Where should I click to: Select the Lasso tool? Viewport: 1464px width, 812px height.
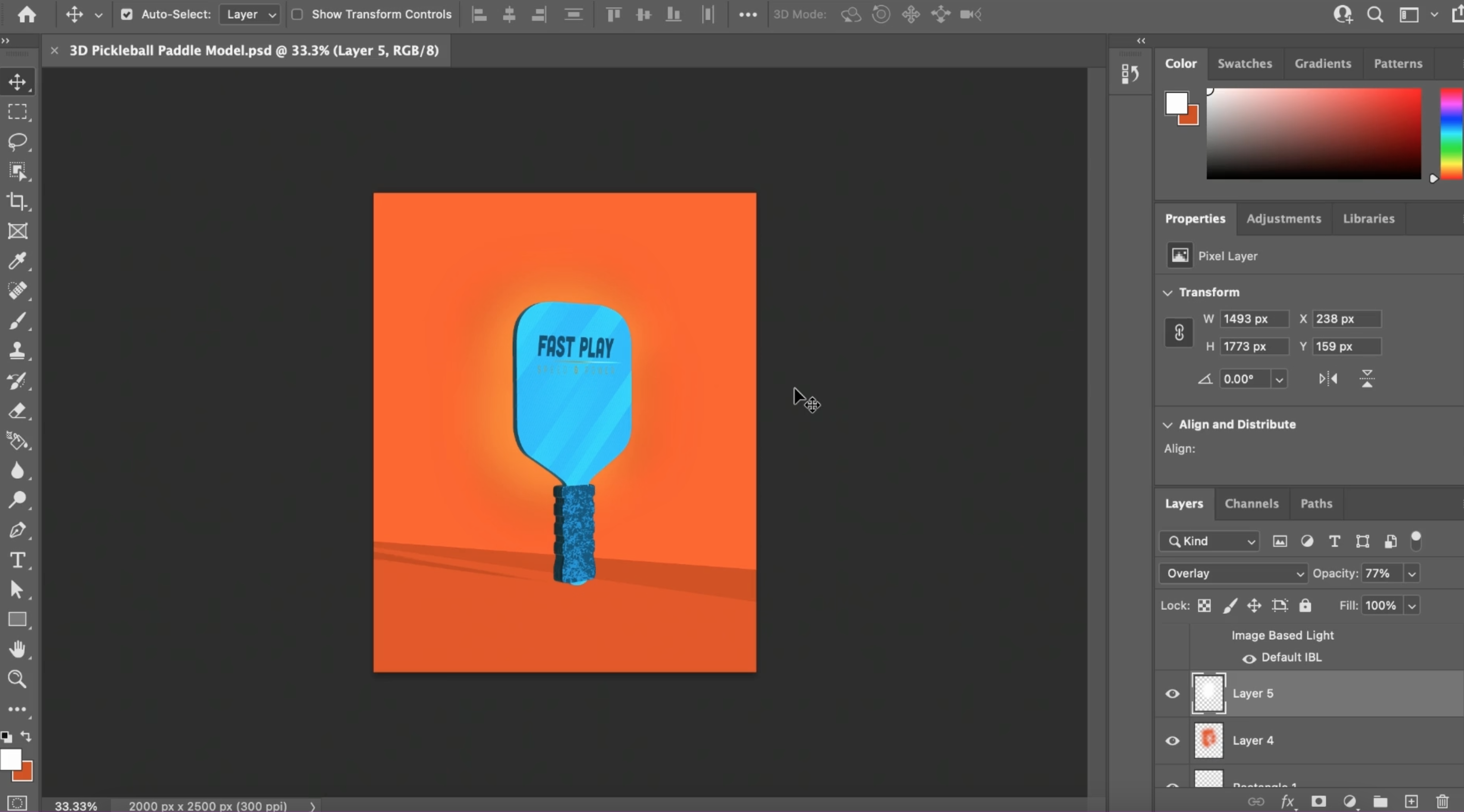(x=17, y=141)
